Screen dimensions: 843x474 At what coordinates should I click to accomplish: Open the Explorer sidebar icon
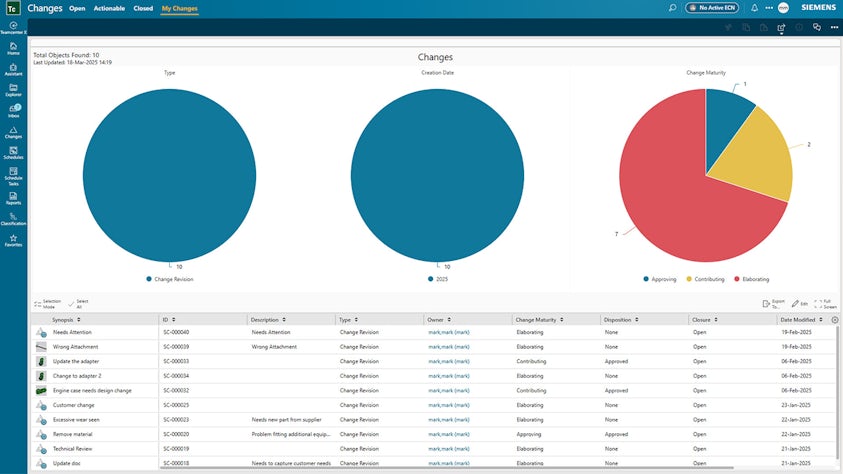point(13,91)
